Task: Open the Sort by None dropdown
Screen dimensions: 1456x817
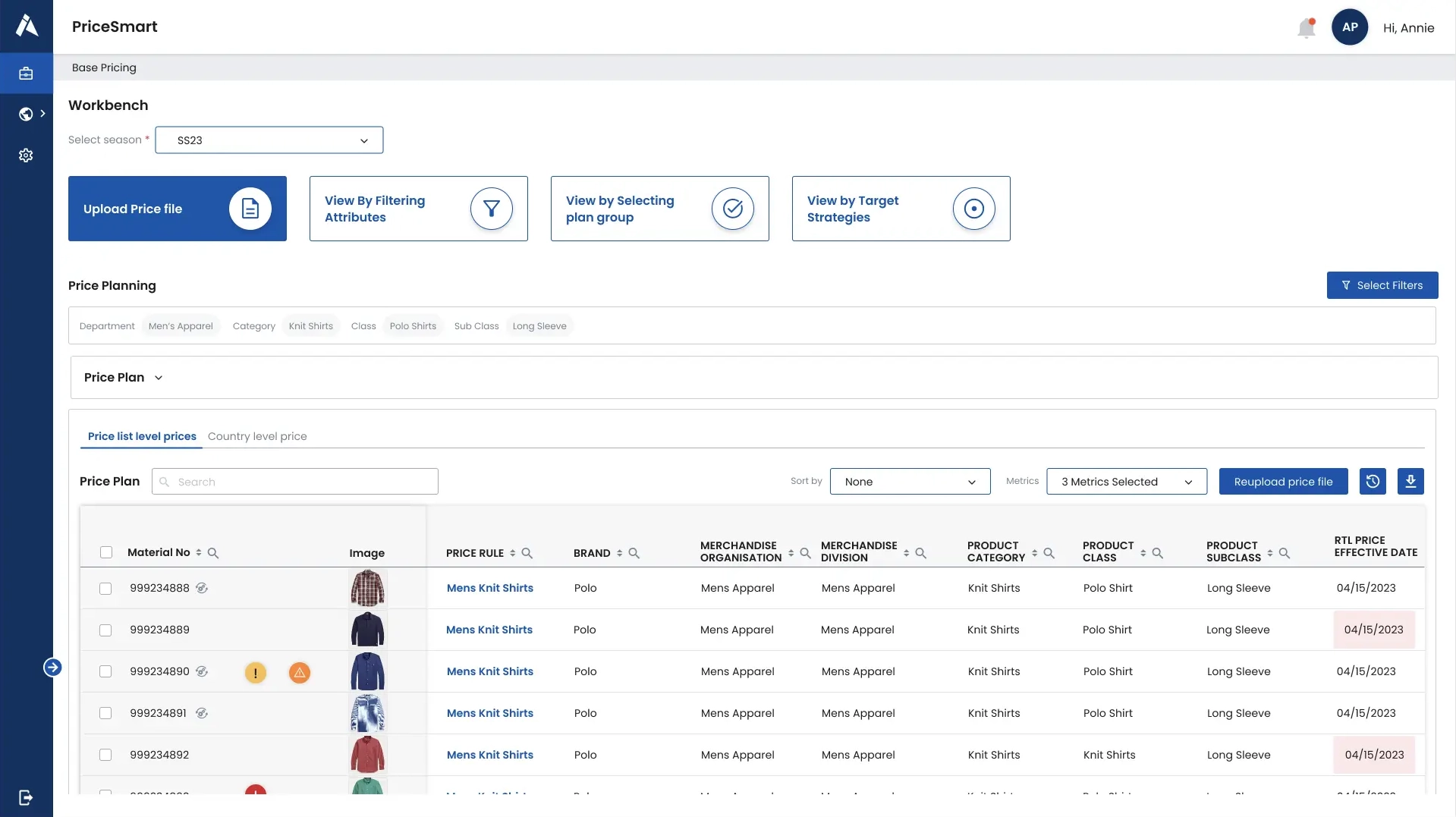Action: click(910, 482)
